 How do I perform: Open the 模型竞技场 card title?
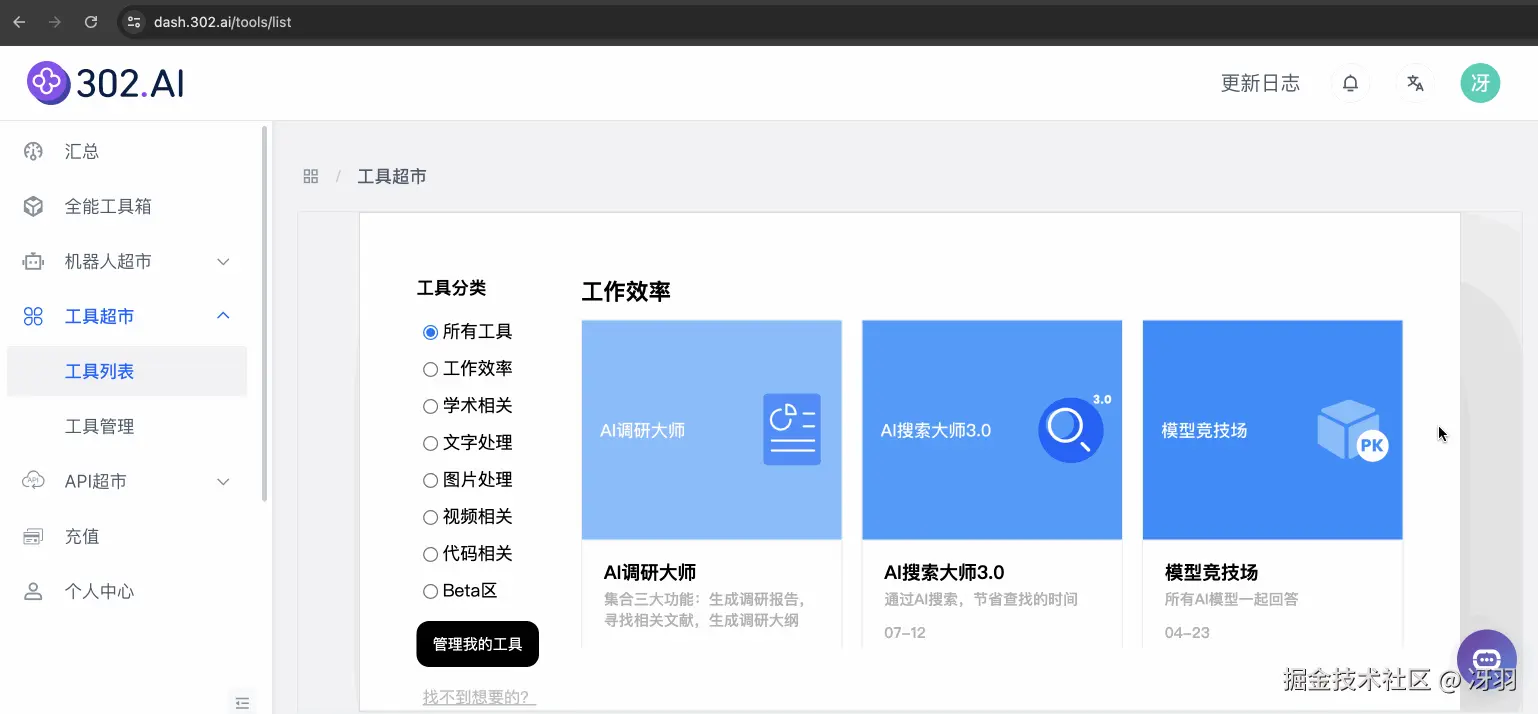(x=1211, y=573)
